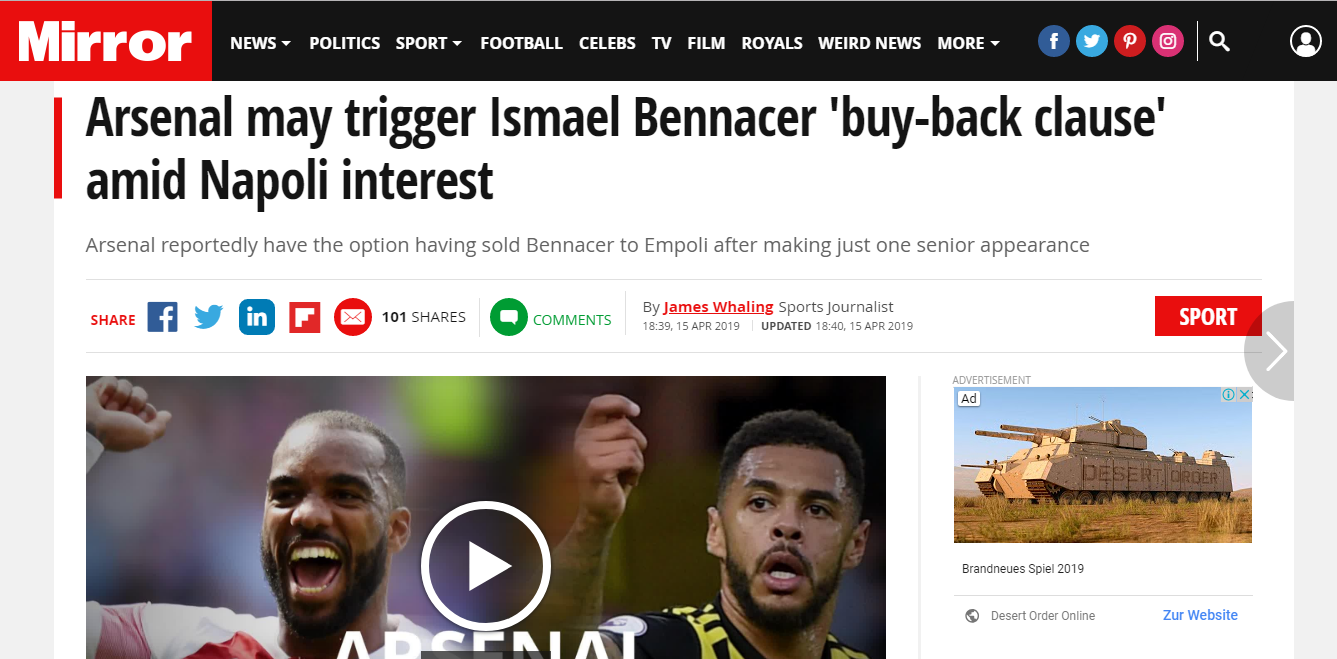The image size is (1337, 659).
Task: Open the user account profile icon
Action: [1305, 41]
